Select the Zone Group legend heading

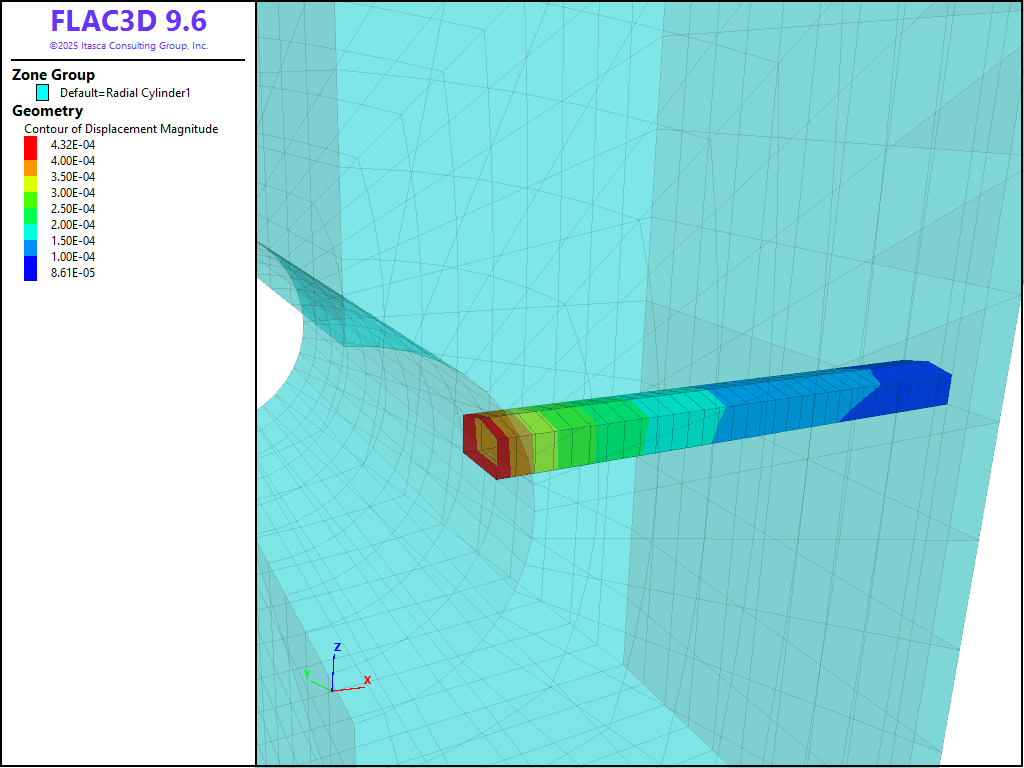53,75
